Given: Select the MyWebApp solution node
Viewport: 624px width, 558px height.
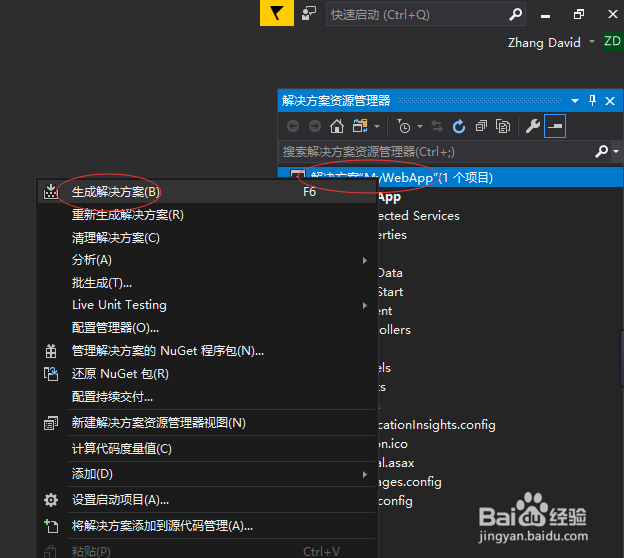Looking at the screenshot, I should [x=450, y=177].
